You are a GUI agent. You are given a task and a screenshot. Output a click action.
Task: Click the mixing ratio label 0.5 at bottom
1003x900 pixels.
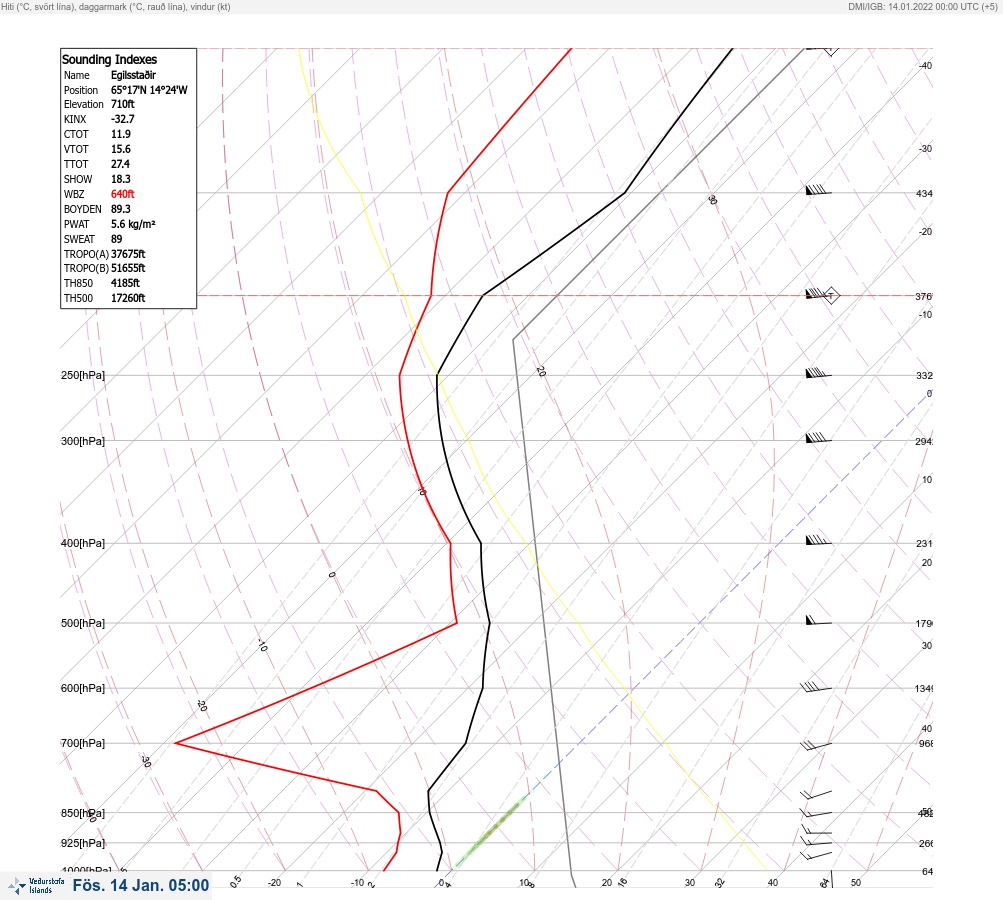click(235, 881)
